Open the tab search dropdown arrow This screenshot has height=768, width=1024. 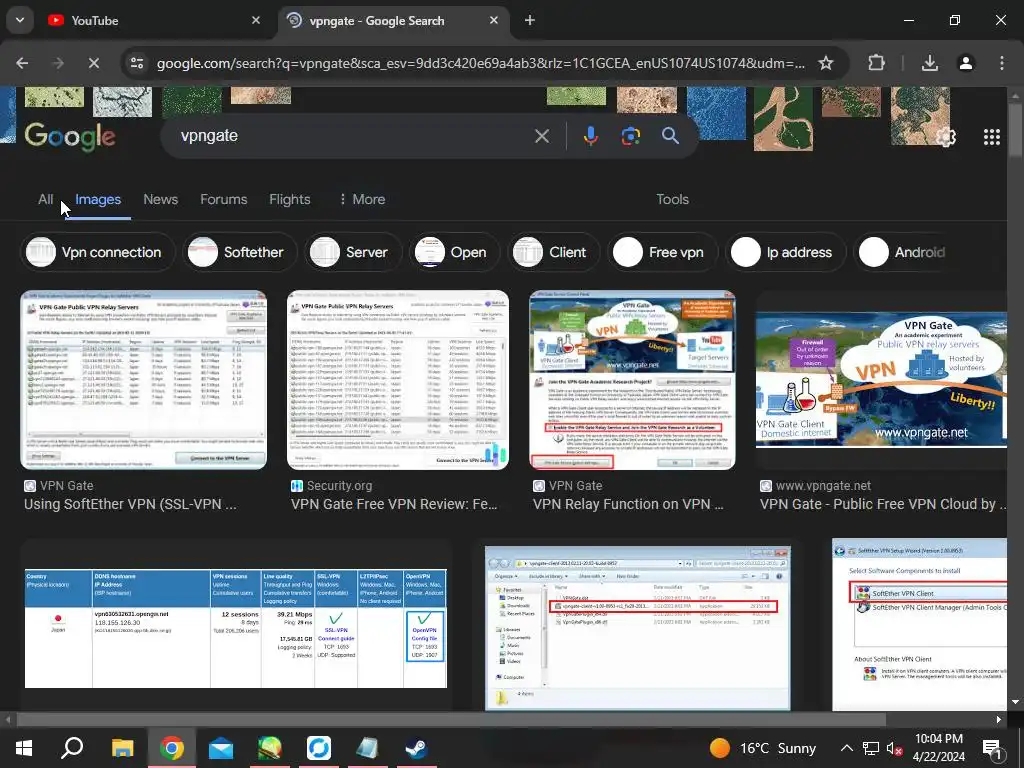20,20
